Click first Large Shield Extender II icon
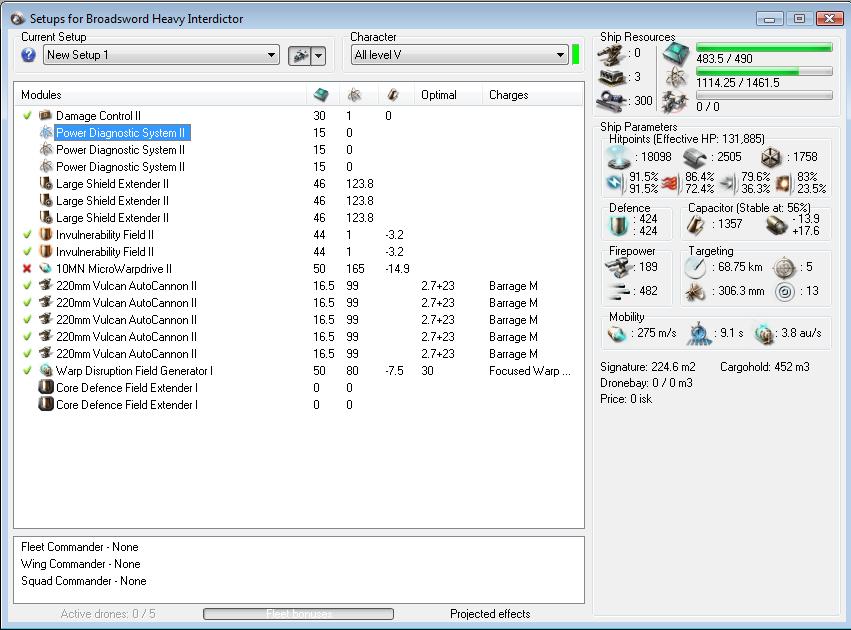 click(46, 183)
